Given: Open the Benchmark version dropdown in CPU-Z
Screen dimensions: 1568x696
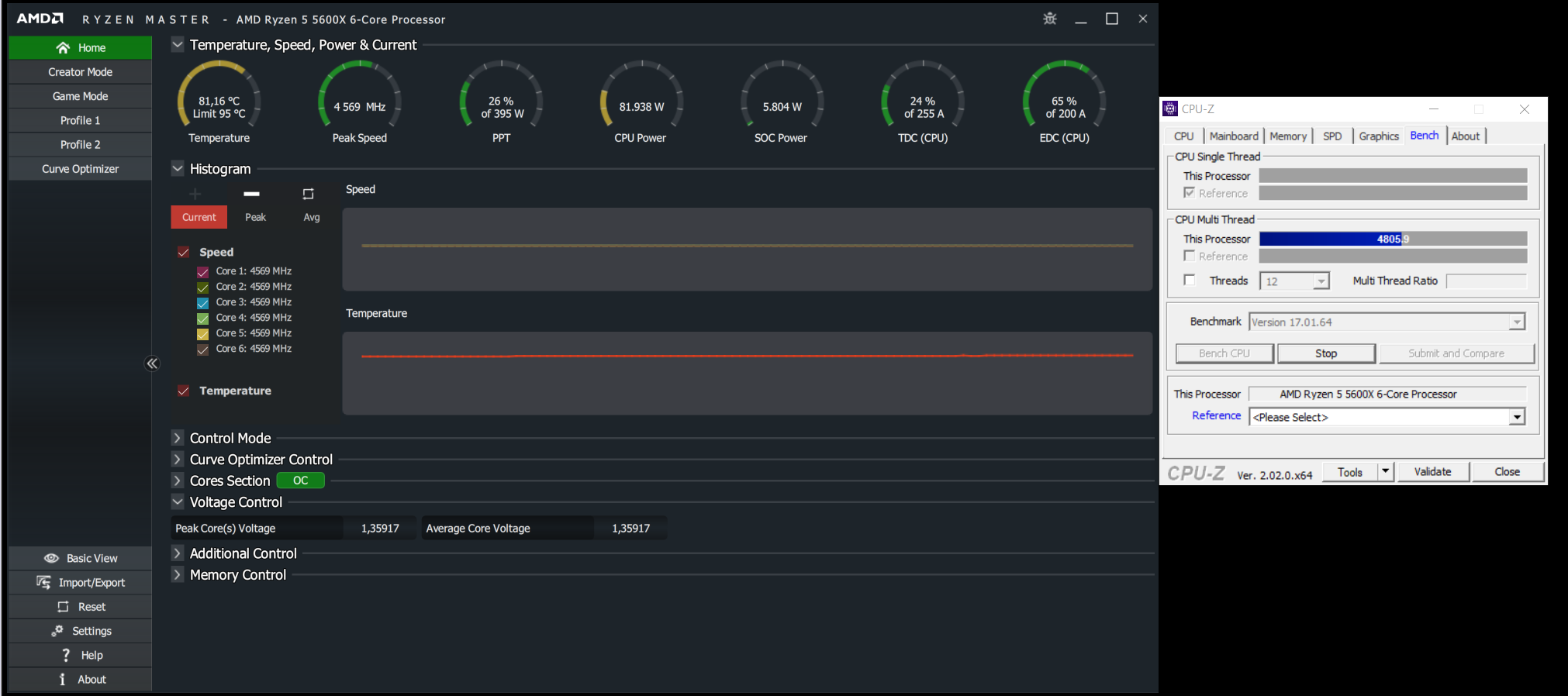Looking at the screenshot, I should pyautogui.click(x=1517, y=322).
